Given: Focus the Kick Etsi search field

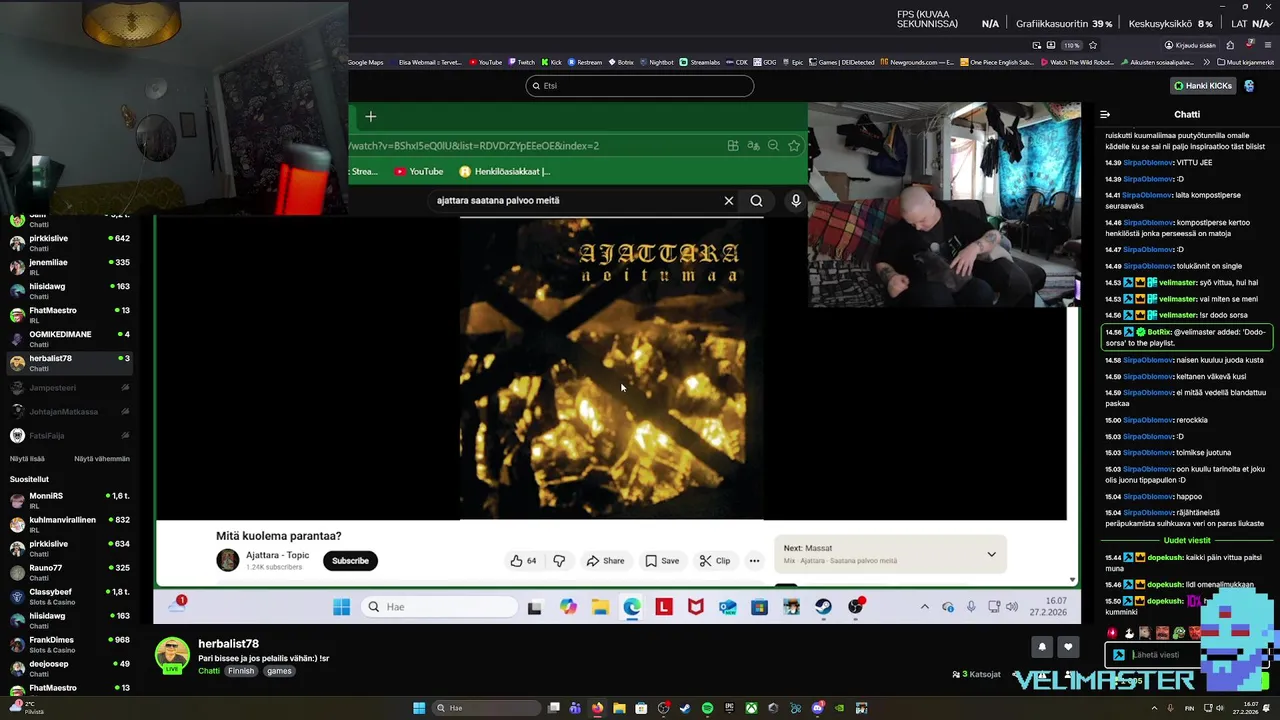Looking at the screenshot, I should click(x=640, y=86).
